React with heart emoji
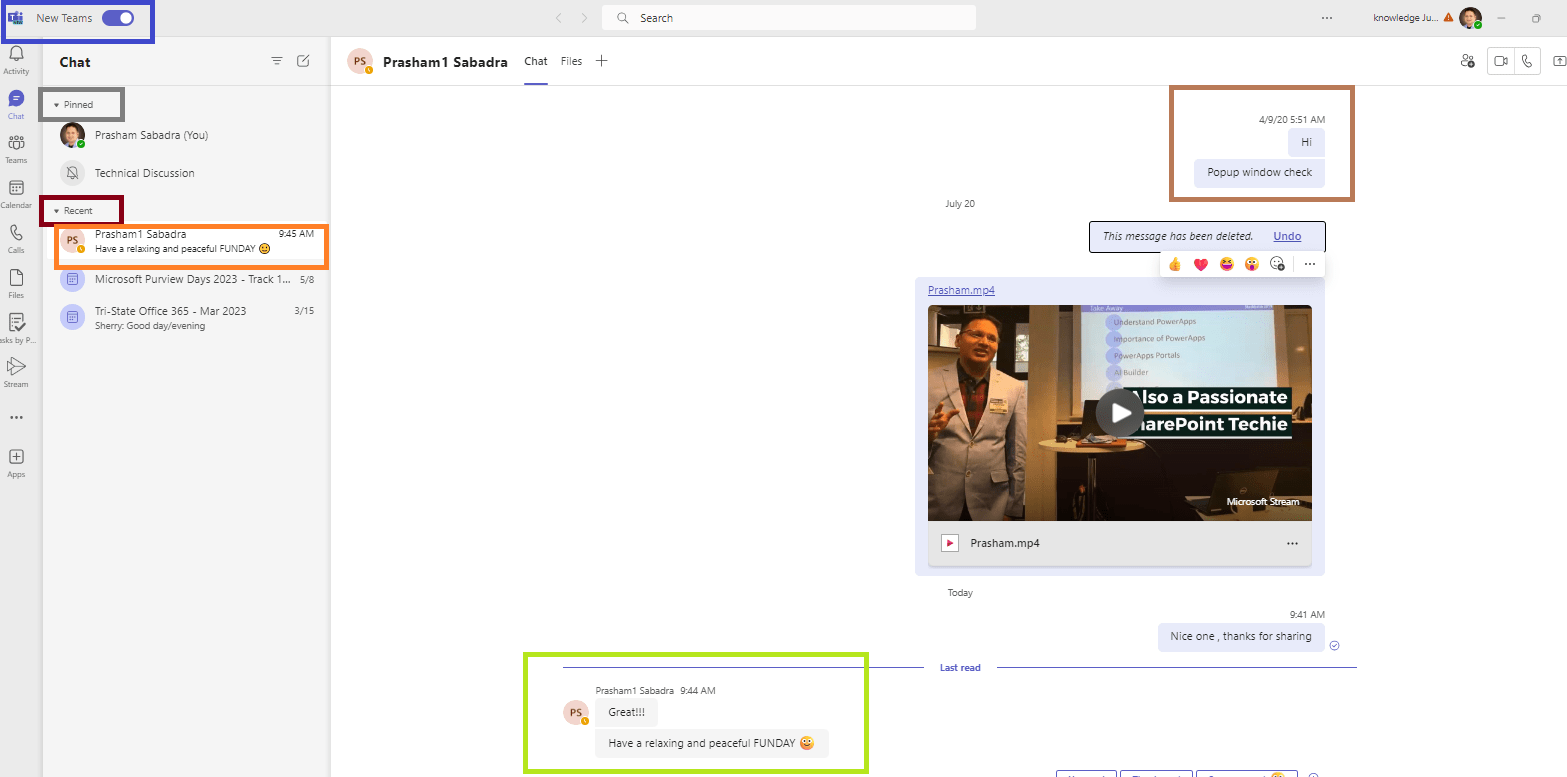 pos(1200,264)
